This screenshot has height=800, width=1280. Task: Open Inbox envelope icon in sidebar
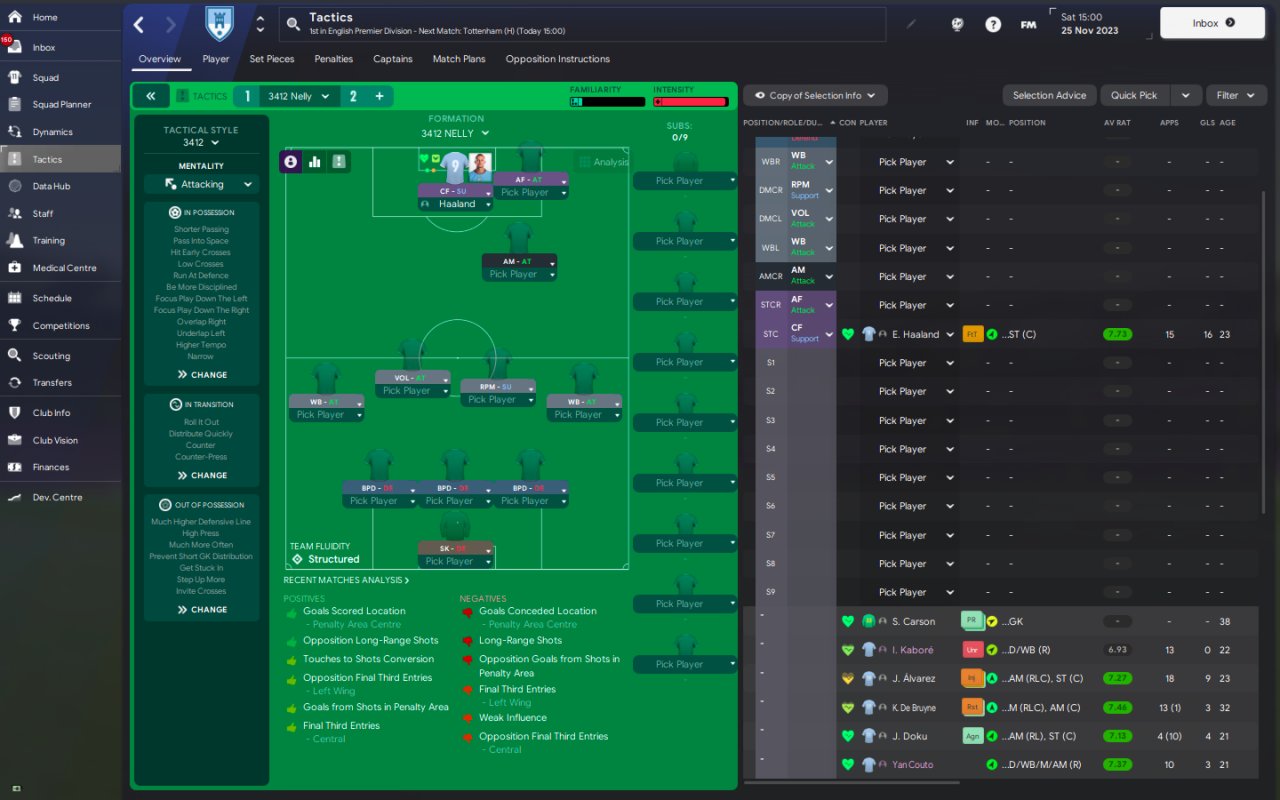tap(14, 47)
